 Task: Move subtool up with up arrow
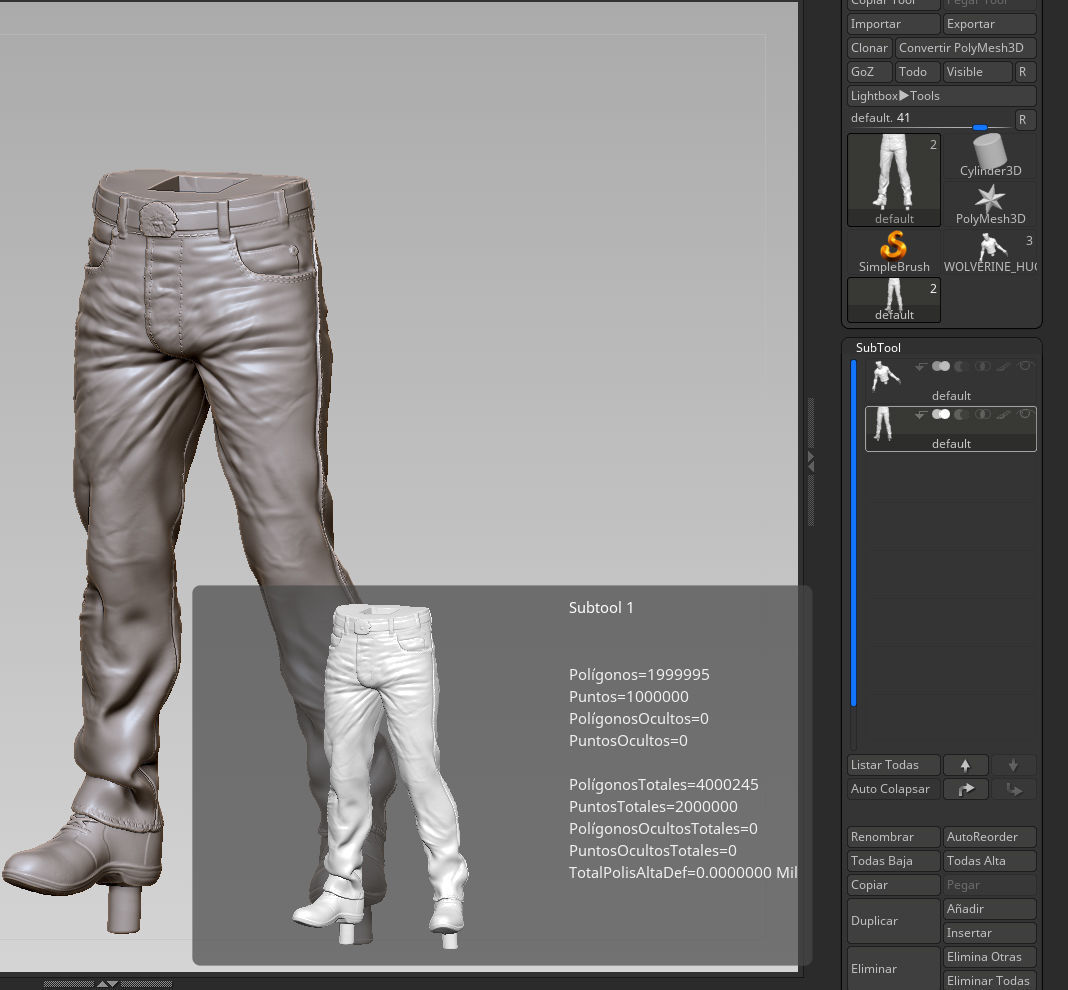[x=965, y=765]
